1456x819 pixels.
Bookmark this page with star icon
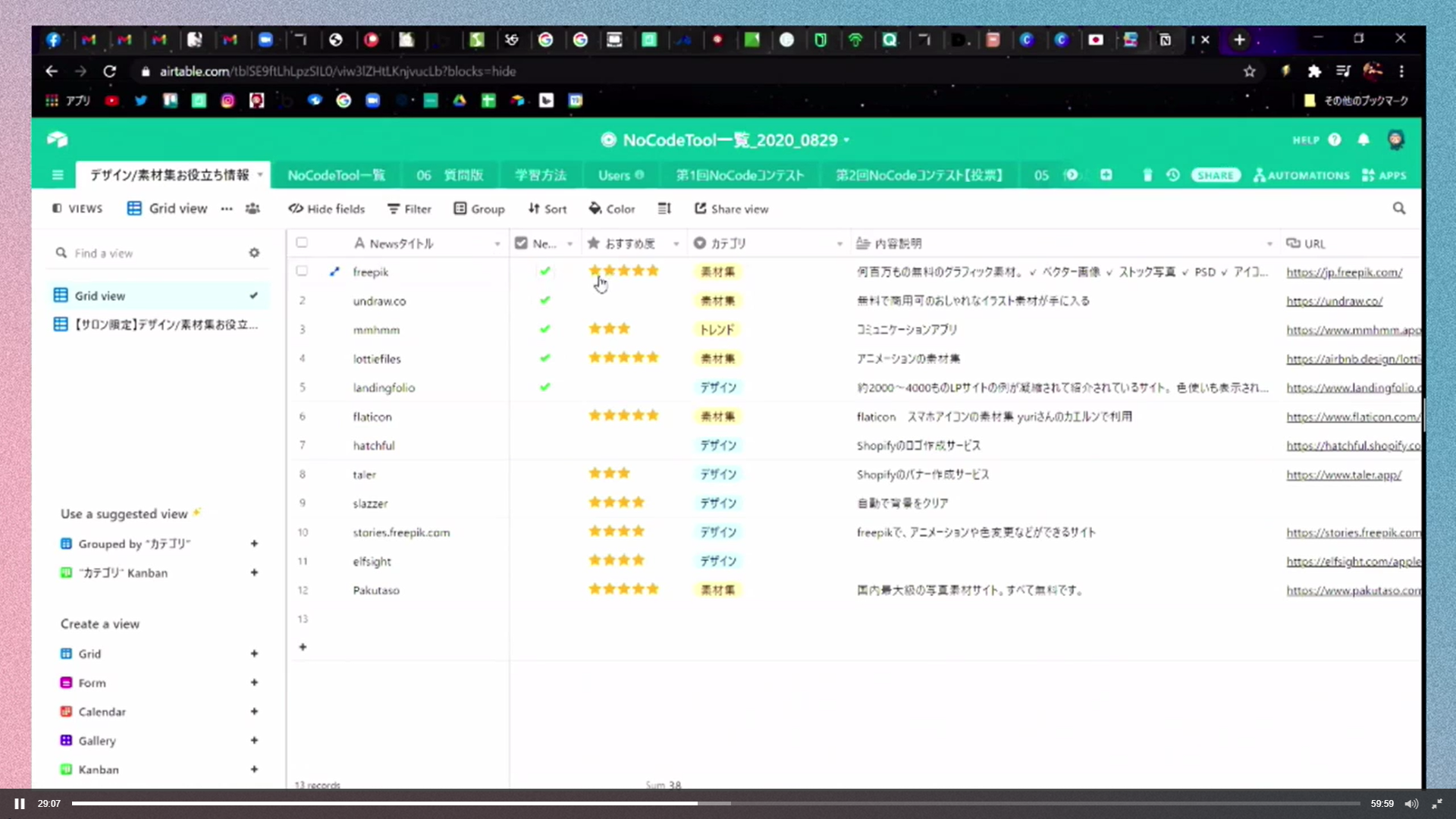click(x=1250, y=71)
